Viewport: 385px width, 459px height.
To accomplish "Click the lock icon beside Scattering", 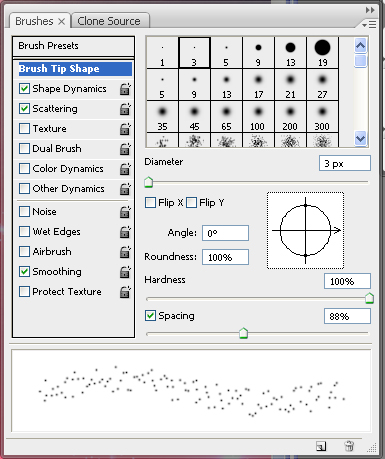I will [125, 109].
